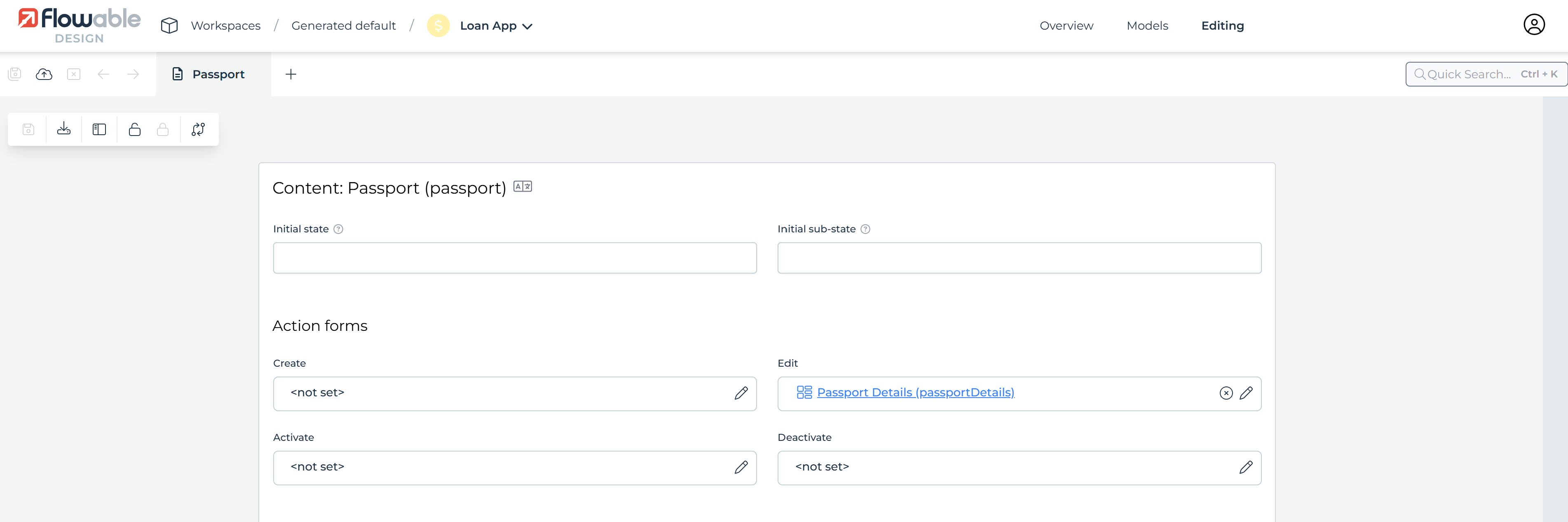Screen dimensions: 1568x522
Task: Show the Initial state help tooltip
Action: pyautogui.click(x=338, y=229)
